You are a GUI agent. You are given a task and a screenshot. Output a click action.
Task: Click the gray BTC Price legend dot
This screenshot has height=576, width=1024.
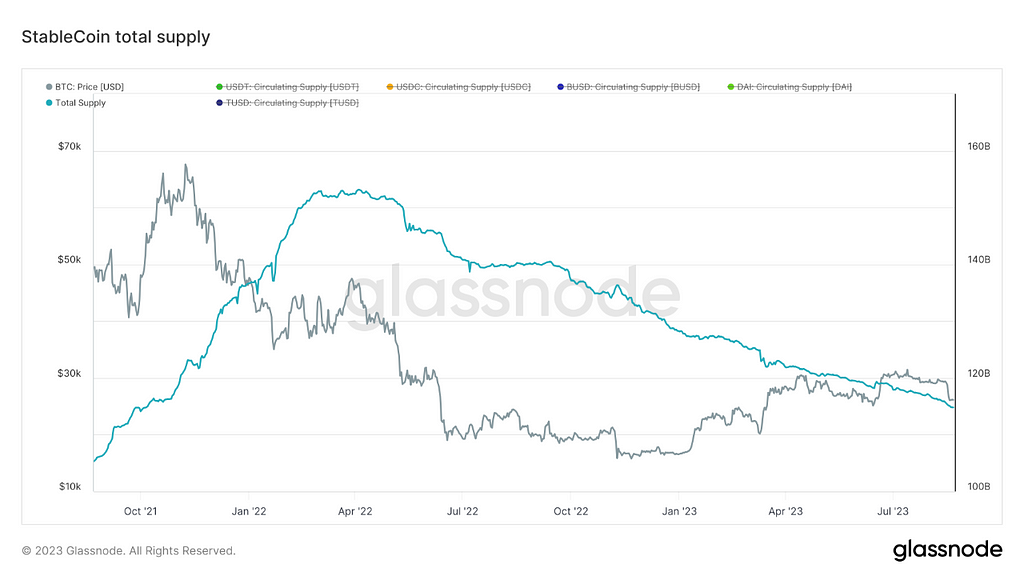pyautogui.click(x=49, y=87)
